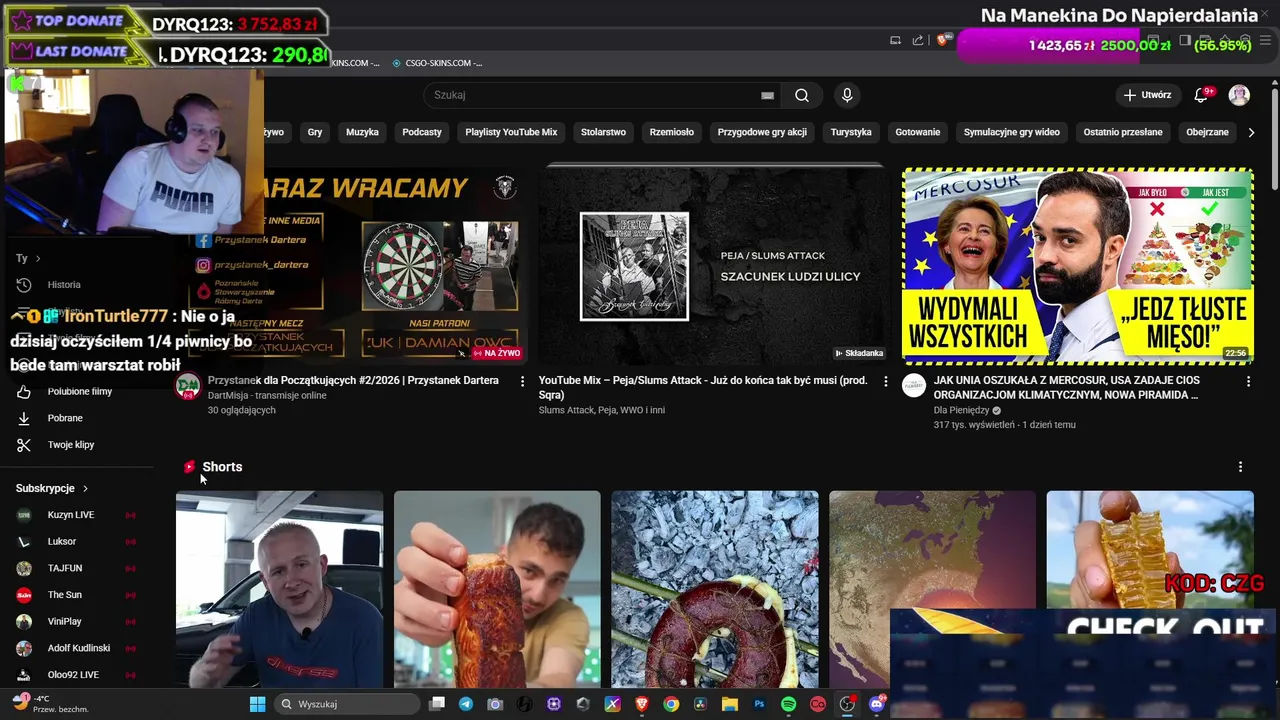Screen dimensions: 1280x720
Task: Open Twoje klipy in the sidebar
Action: click(71, 445)
